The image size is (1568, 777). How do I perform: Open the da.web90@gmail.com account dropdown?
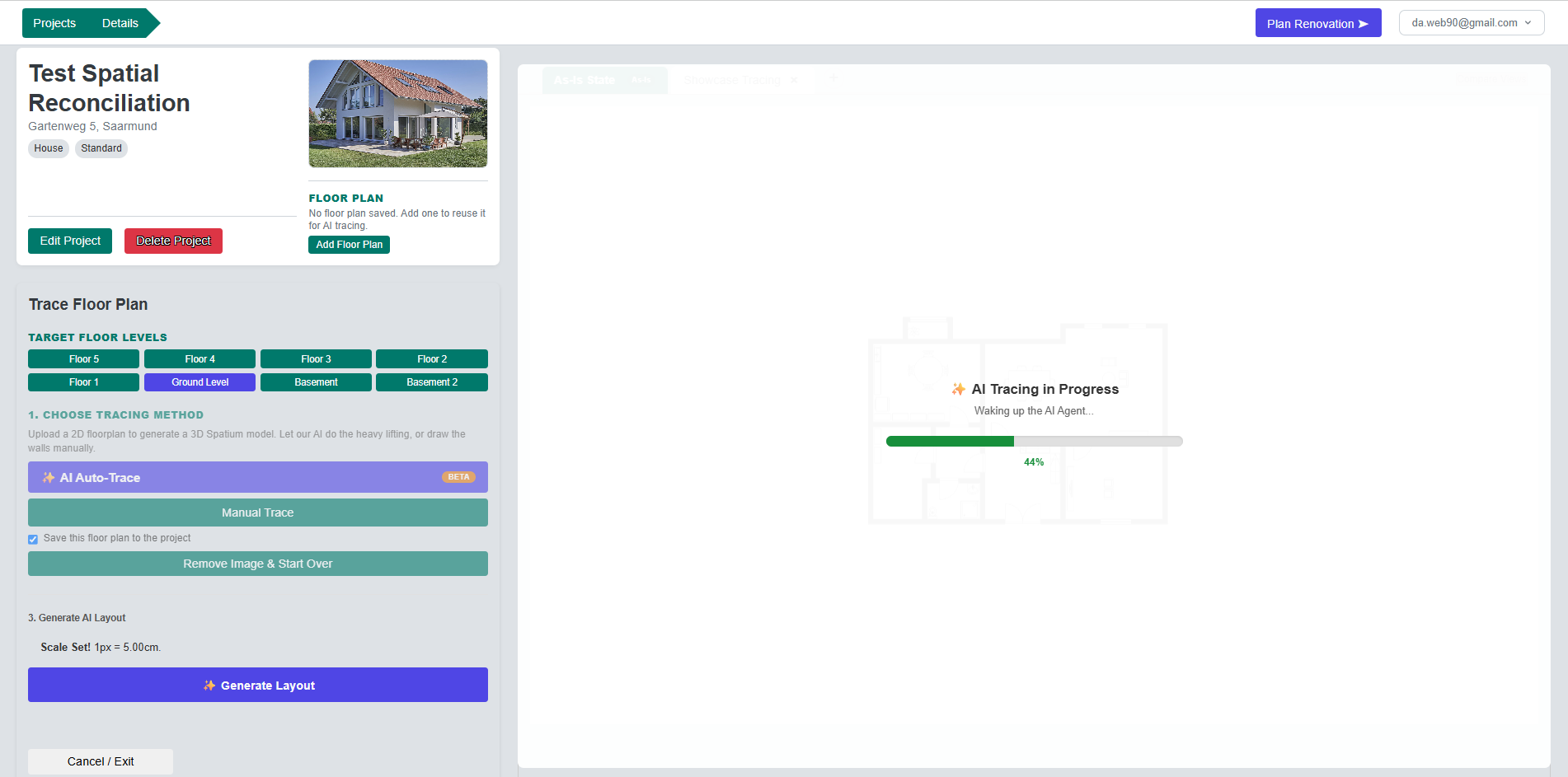pyautogui.click(x=1471, y=23)
